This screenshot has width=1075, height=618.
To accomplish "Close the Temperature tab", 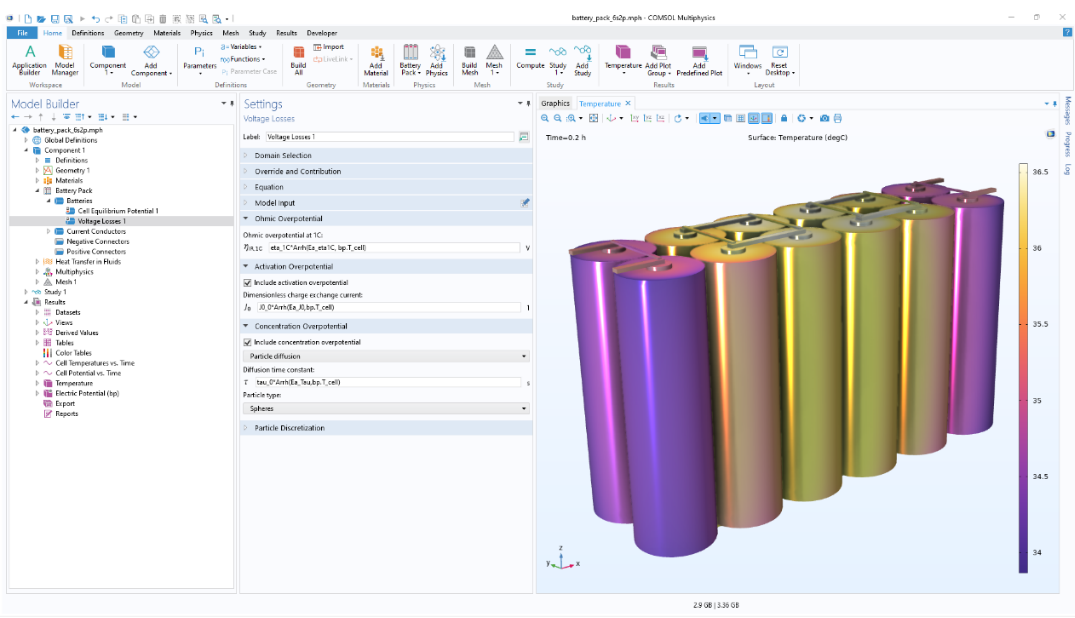I will coord(627,104).
